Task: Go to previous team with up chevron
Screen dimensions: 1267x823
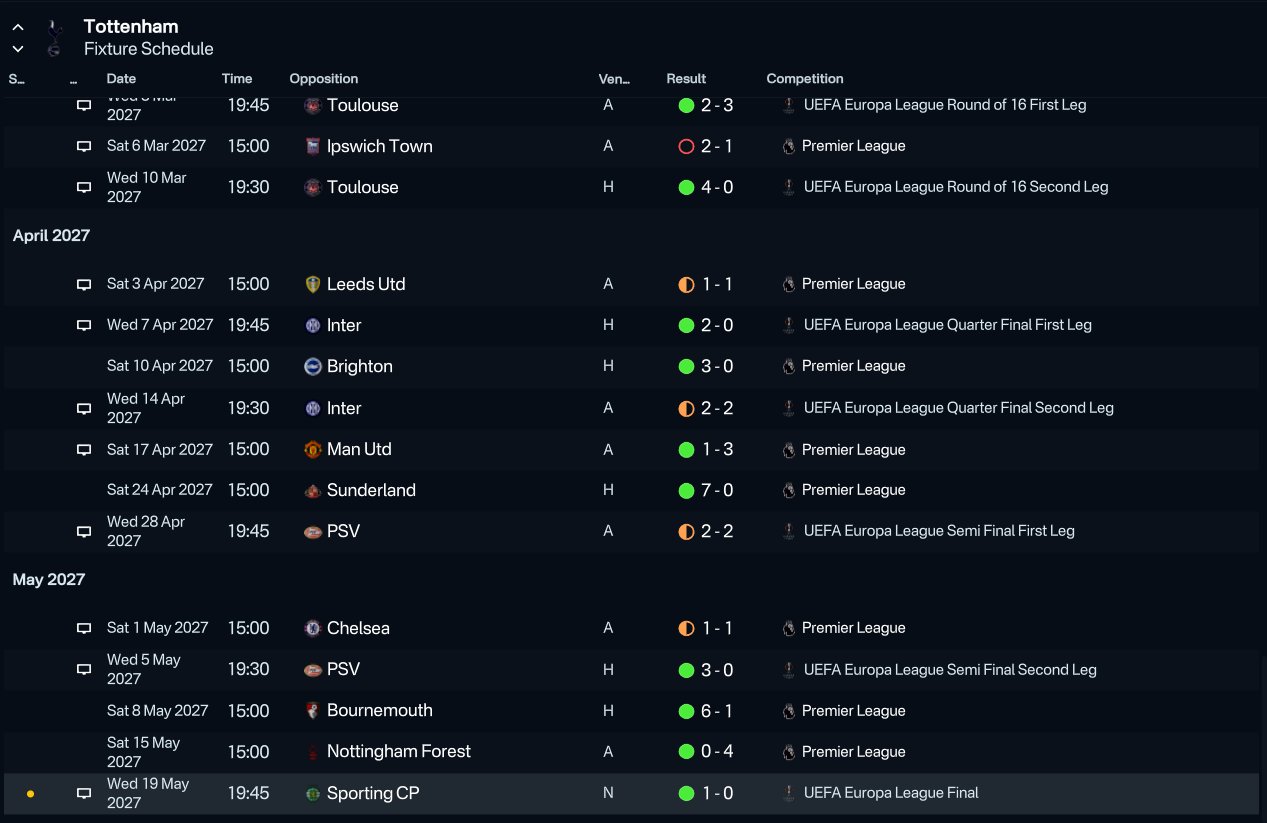Action: click(x=18, y=28)
